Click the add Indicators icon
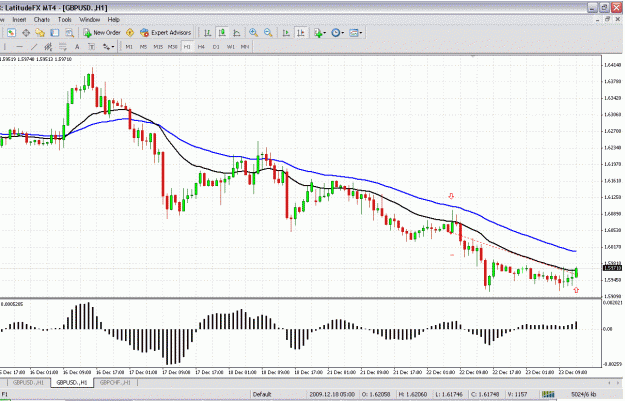Viewport: 625px width, 401px height. click(x=318, y=33)
